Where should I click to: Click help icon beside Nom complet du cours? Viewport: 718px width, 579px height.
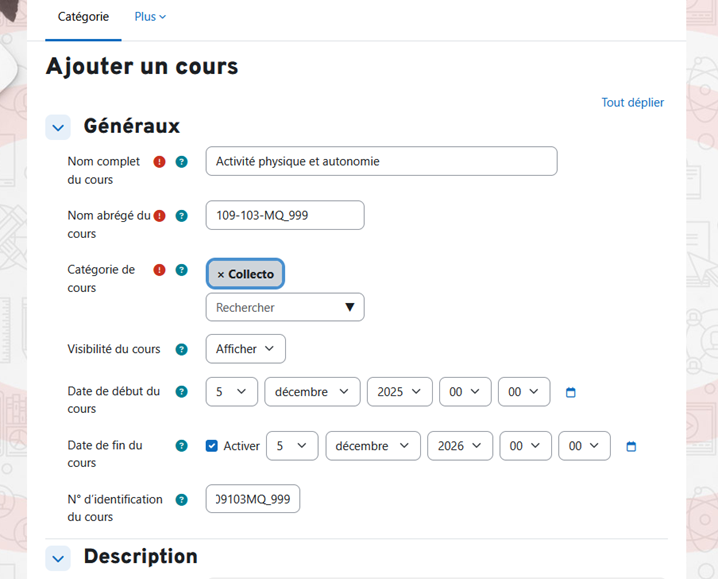click(181, 162)
